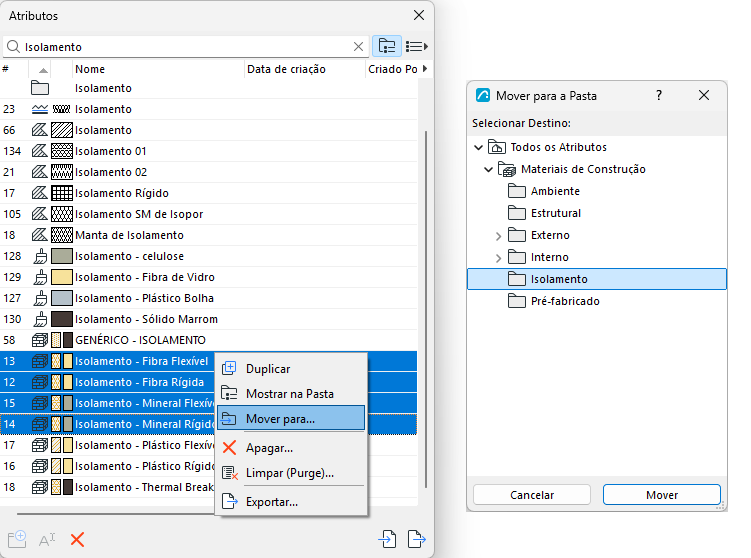The image size is (751, 558).
Task: Choose Mover para... menu entry
Action: [x=291, y=419]
